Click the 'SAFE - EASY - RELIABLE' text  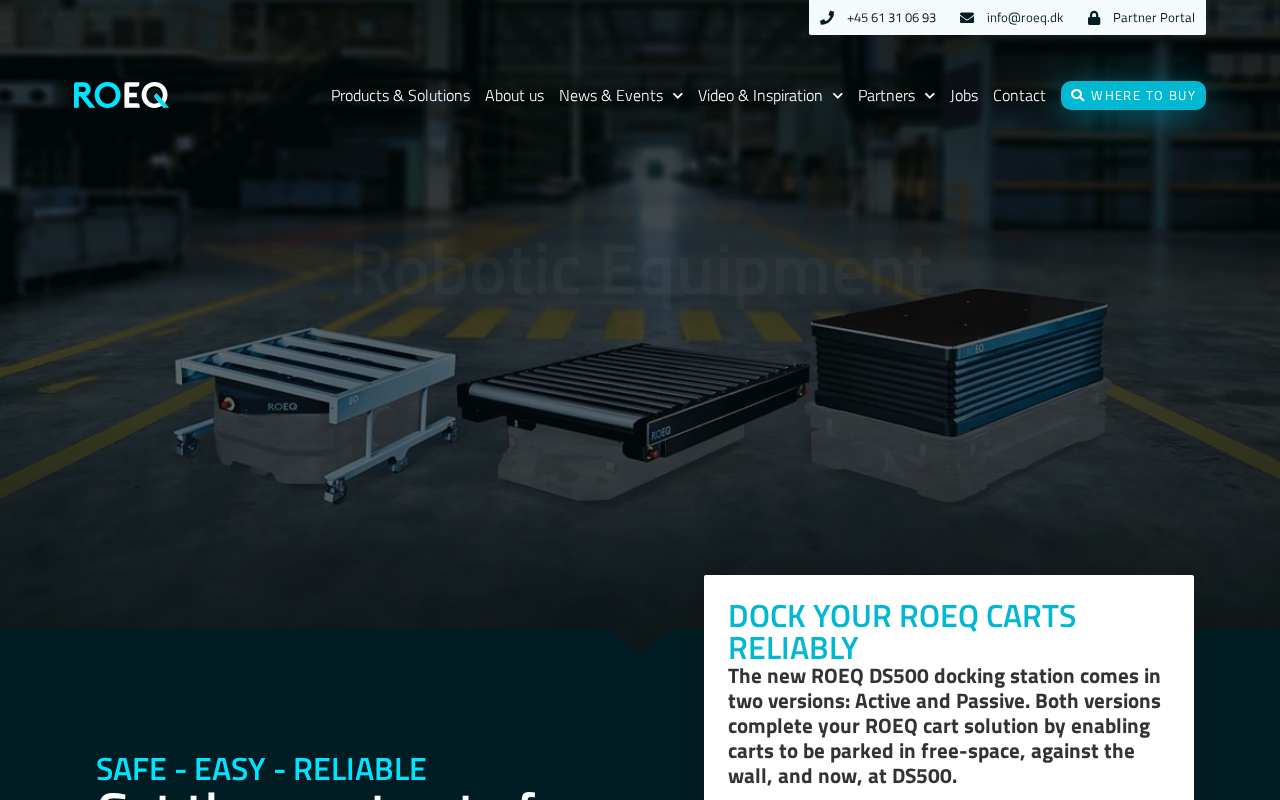click(x=261, y=768)
